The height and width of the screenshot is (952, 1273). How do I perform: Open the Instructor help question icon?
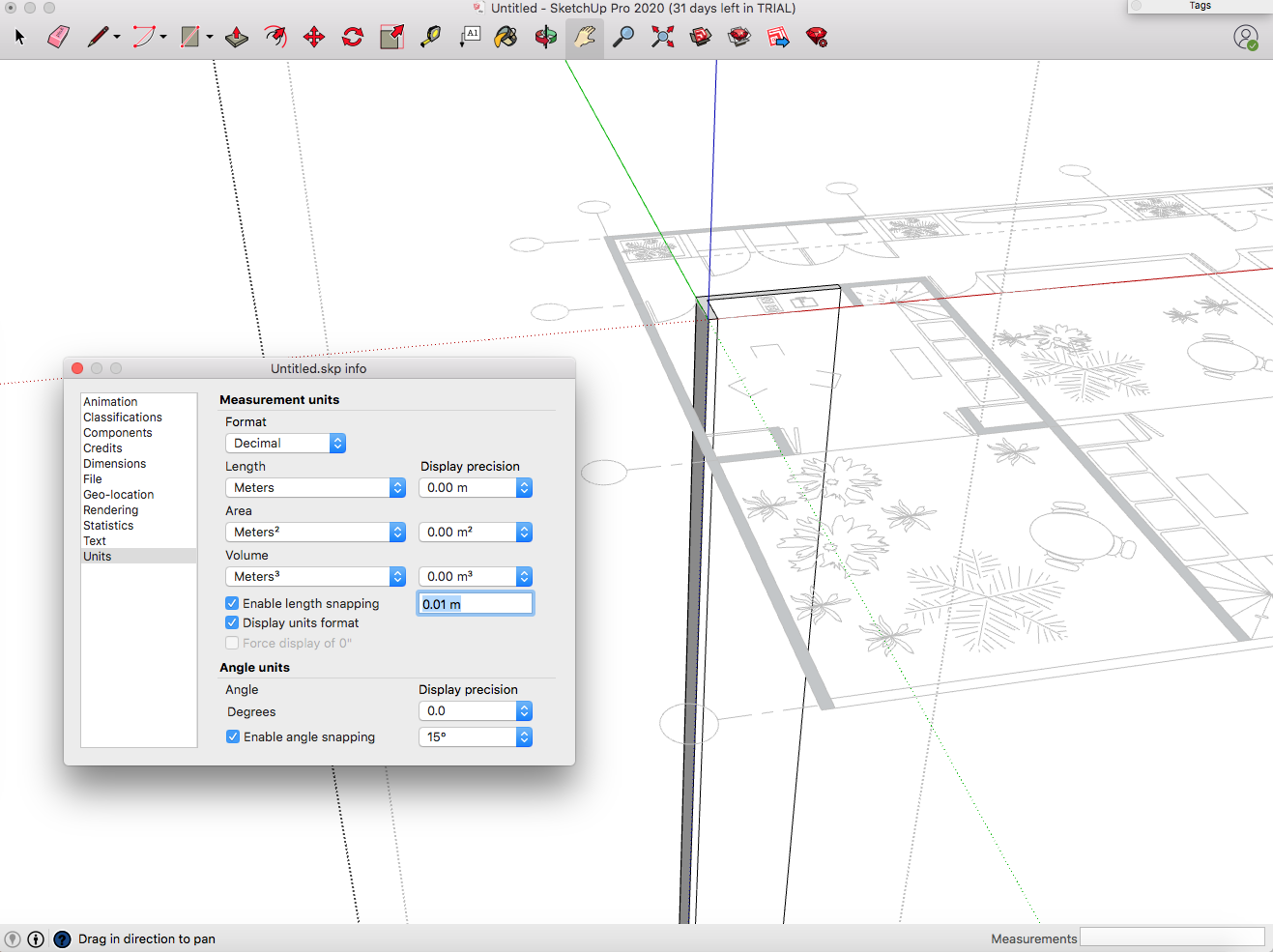pos(62,939)
